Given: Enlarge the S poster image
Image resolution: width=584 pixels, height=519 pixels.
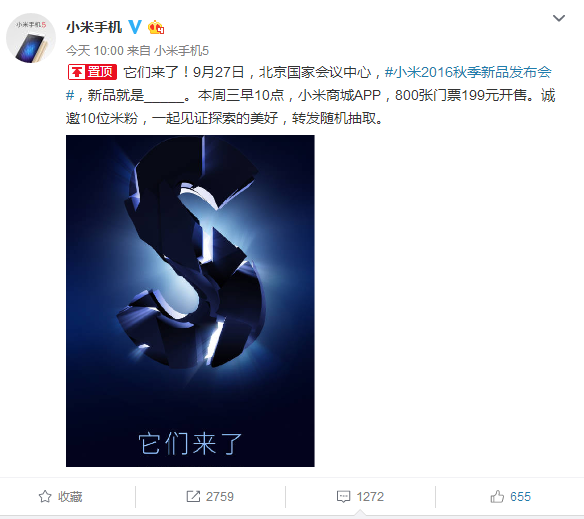Looking at the screenshot, I should click(x=190, y=301).
